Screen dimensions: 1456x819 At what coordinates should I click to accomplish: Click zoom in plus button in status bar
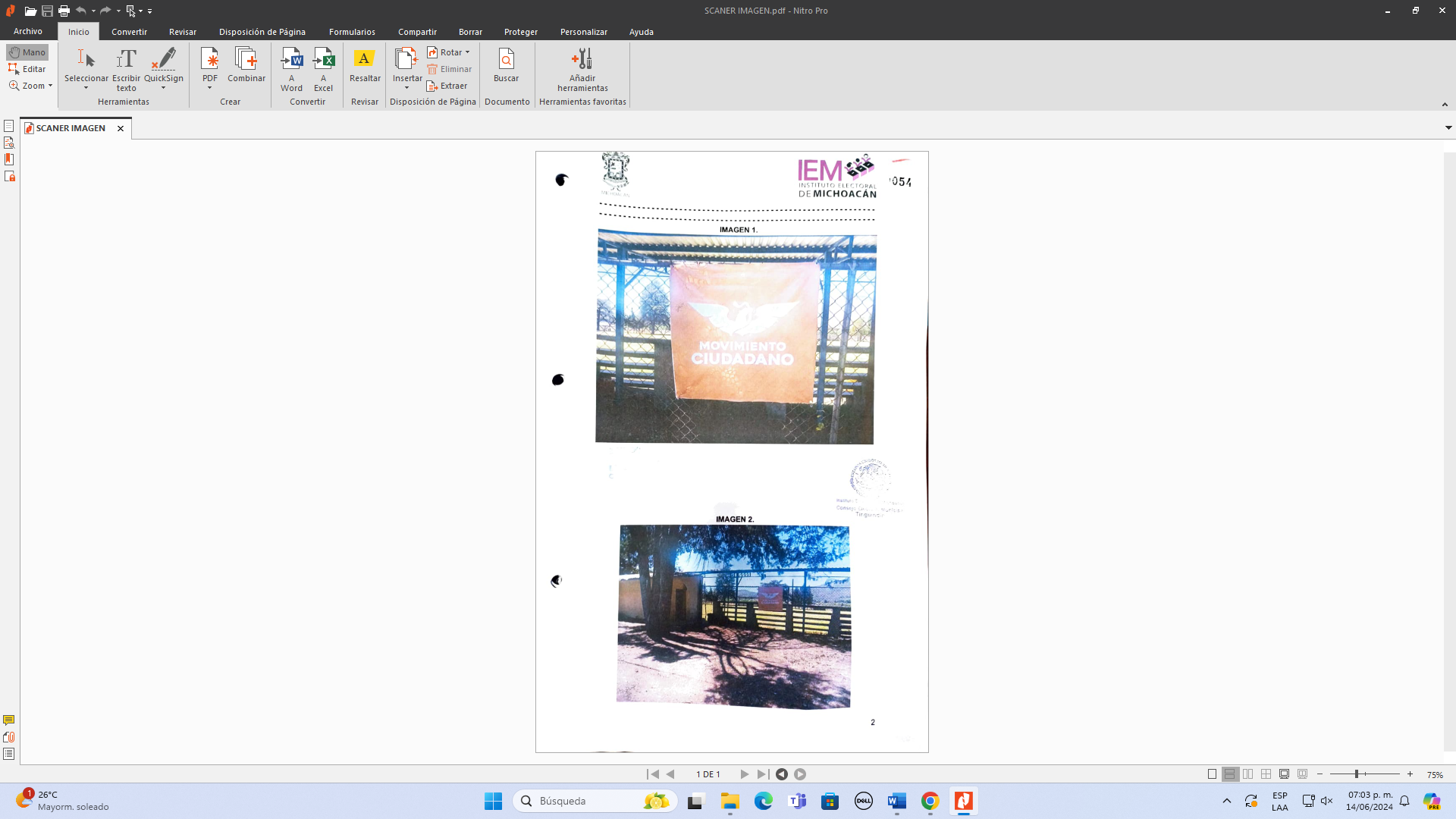pos(1410,774)
